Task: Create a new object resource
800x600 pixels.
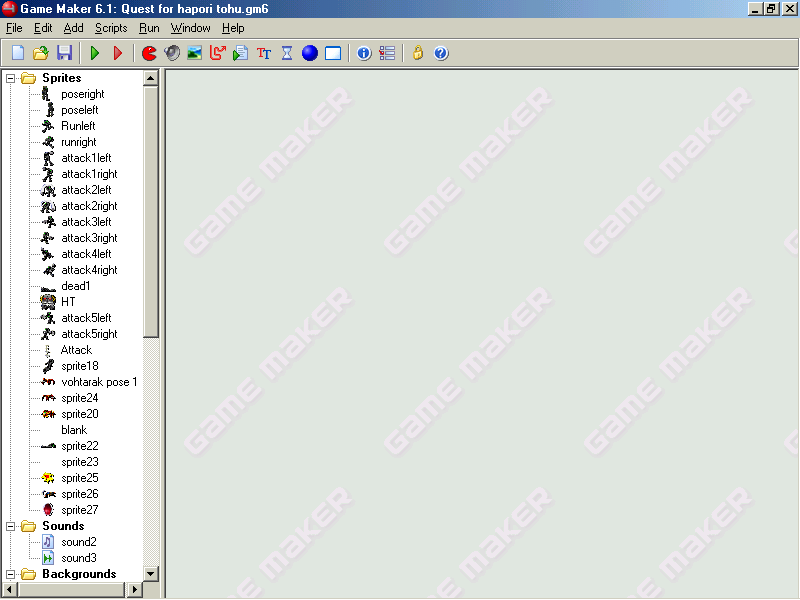Action: coord(309,53)
